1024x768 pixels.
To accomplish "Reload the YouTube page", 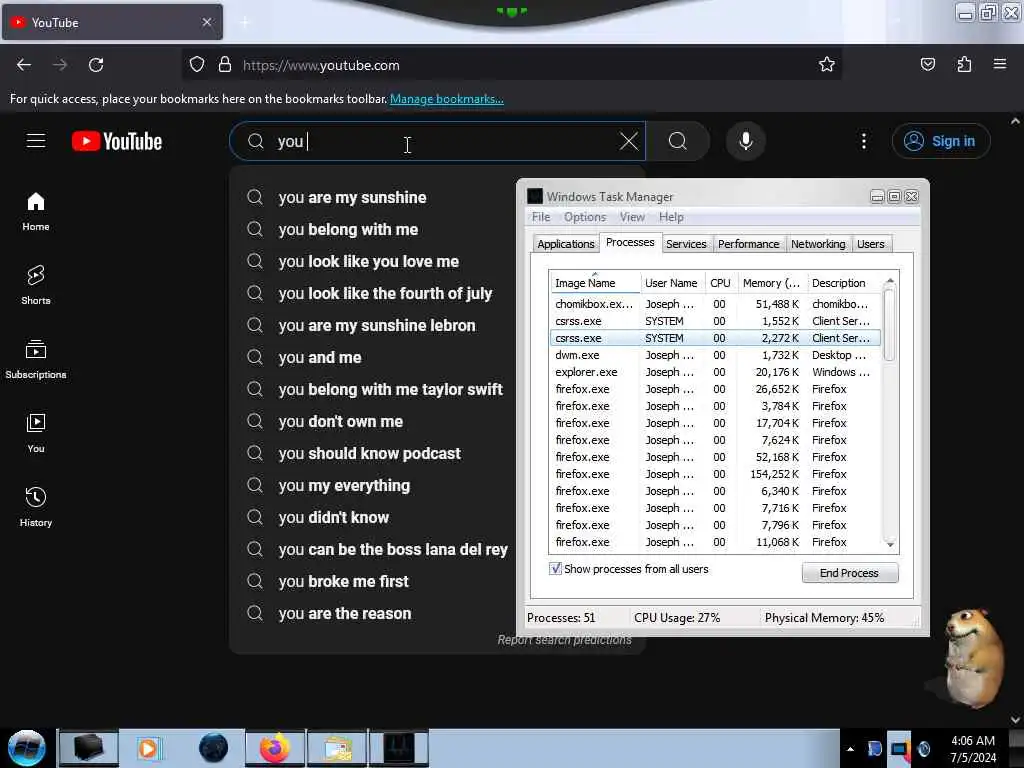I will 96,65.
